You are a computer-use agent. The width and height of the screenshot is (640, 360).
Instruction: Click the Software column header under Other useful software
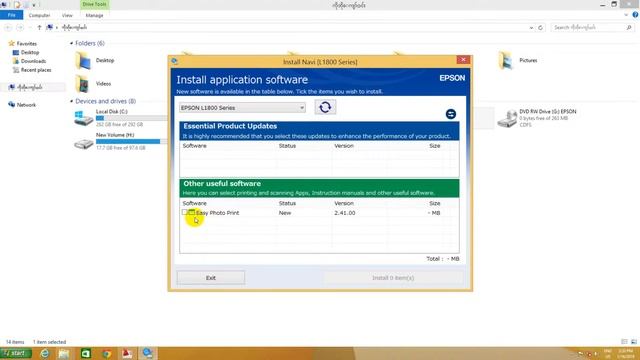[x=195, y=203]
